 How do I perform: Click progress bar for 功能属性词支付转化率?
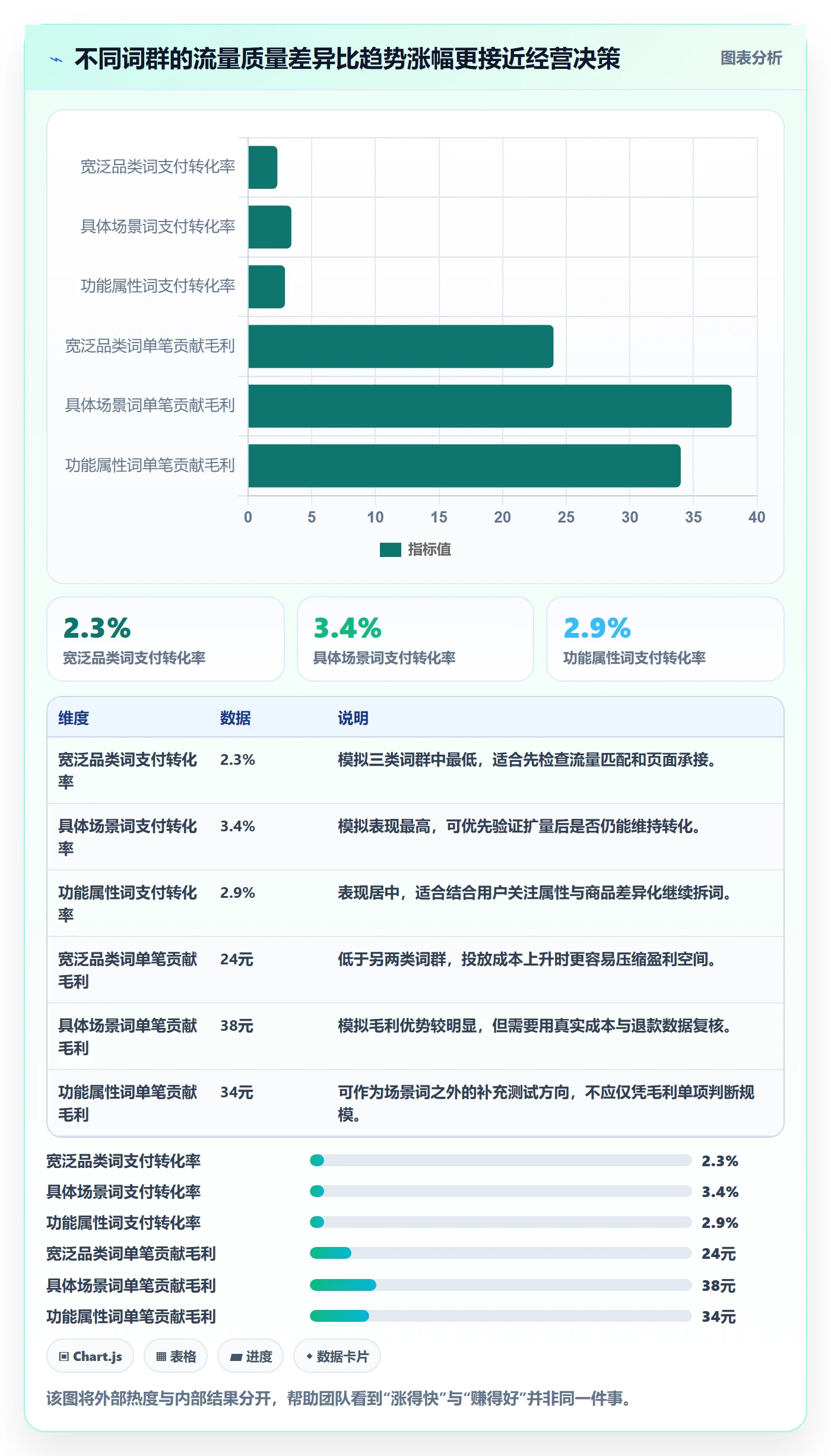click(500, 1222)
